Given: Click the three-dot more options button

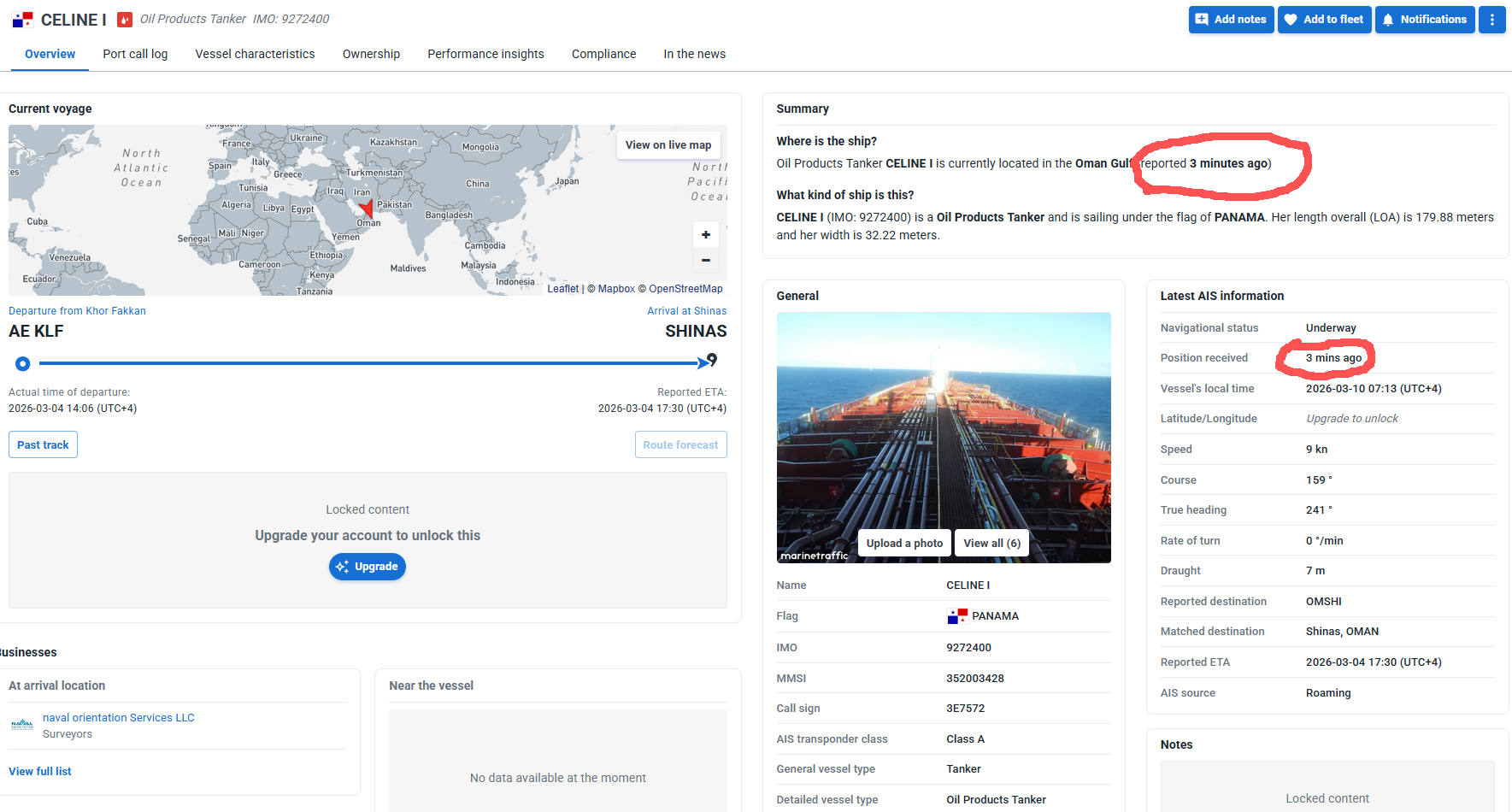Looking at the screenshot, I should tap(1491, 20).
